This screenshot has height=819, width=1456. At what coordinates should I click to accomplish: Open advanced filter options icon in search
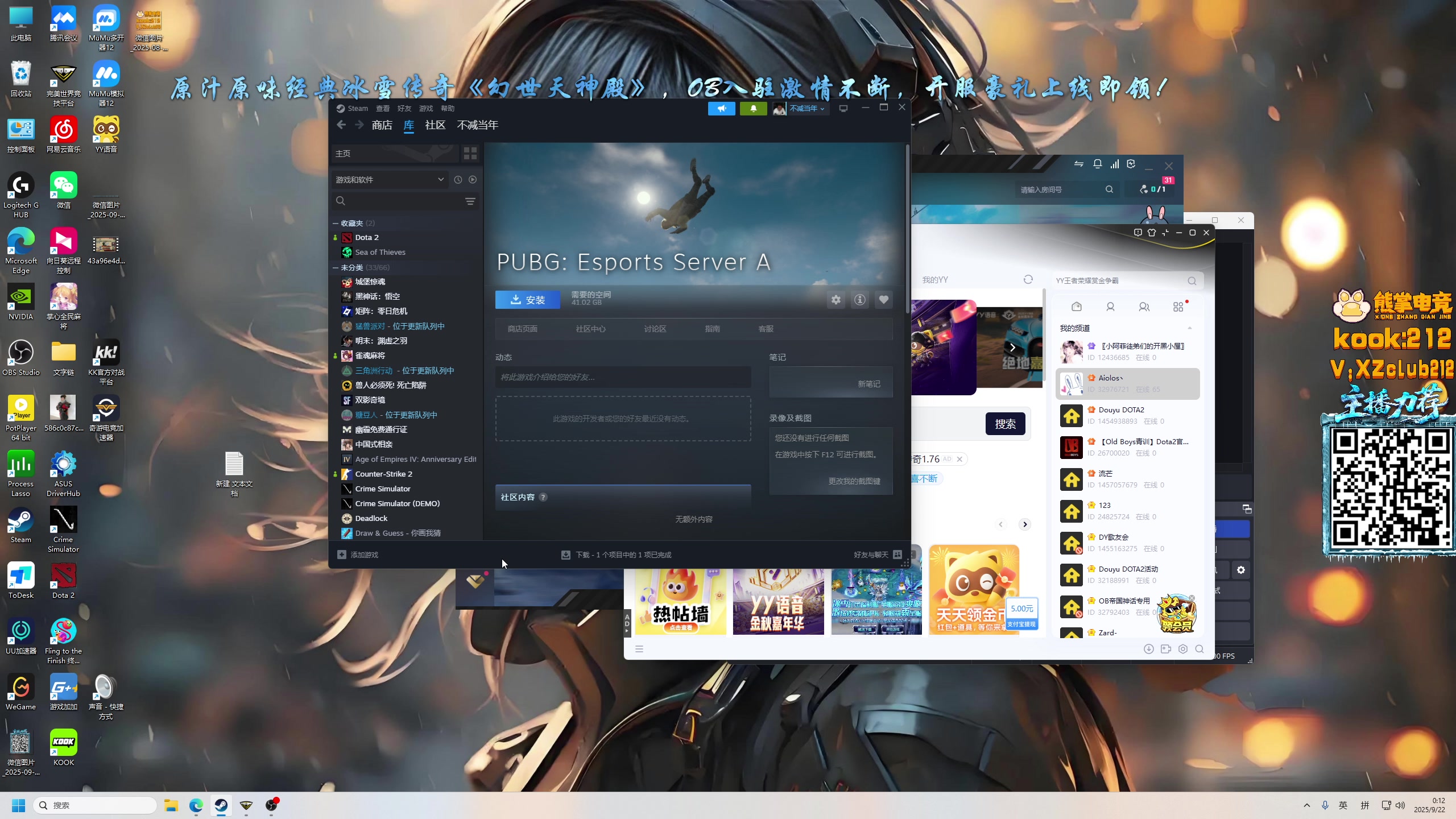(x=470, y=201)
